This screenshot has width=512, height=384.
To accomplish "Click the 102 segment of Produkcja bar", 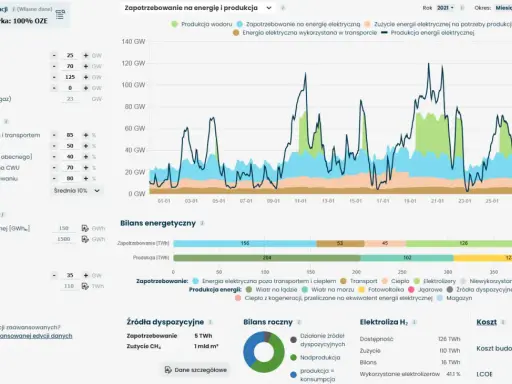I will click(x=407, y=258).
